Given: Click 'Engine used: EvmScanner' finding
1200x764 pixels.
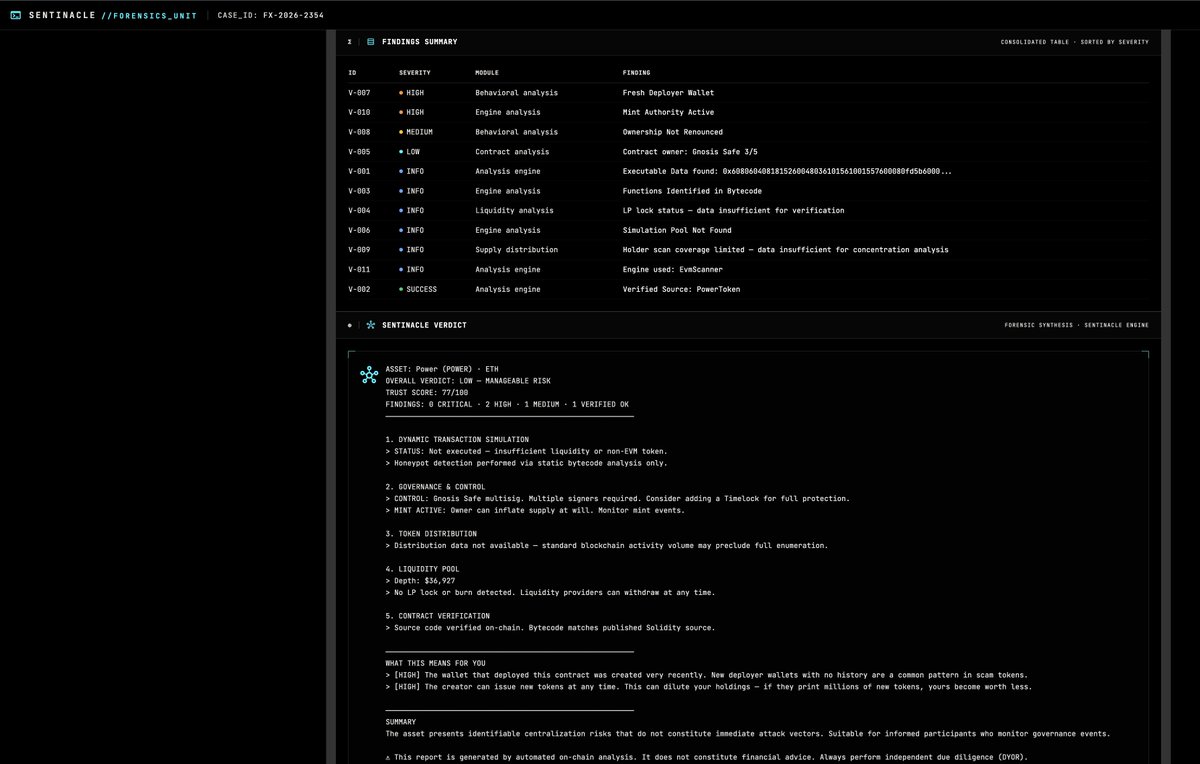Looking at the screenshot, I should coord(672,270).
